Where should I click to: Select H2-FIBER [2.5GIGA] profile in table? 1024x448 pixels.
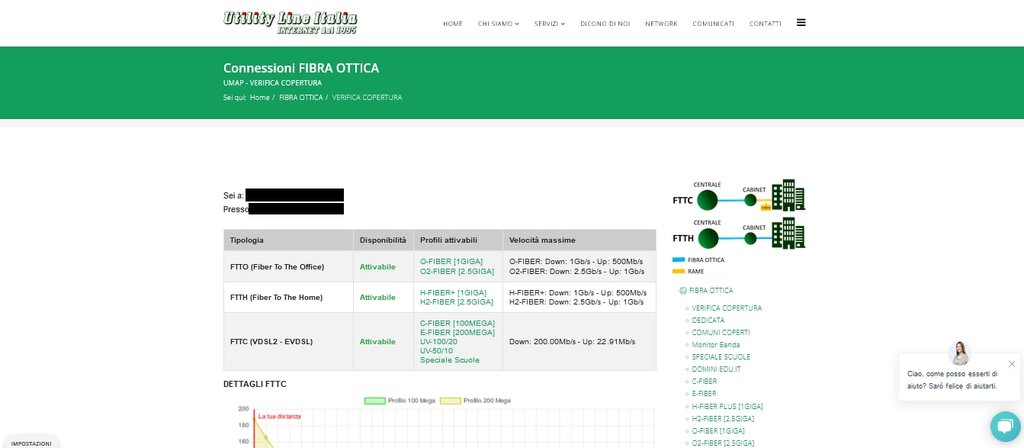coord(456,302)
